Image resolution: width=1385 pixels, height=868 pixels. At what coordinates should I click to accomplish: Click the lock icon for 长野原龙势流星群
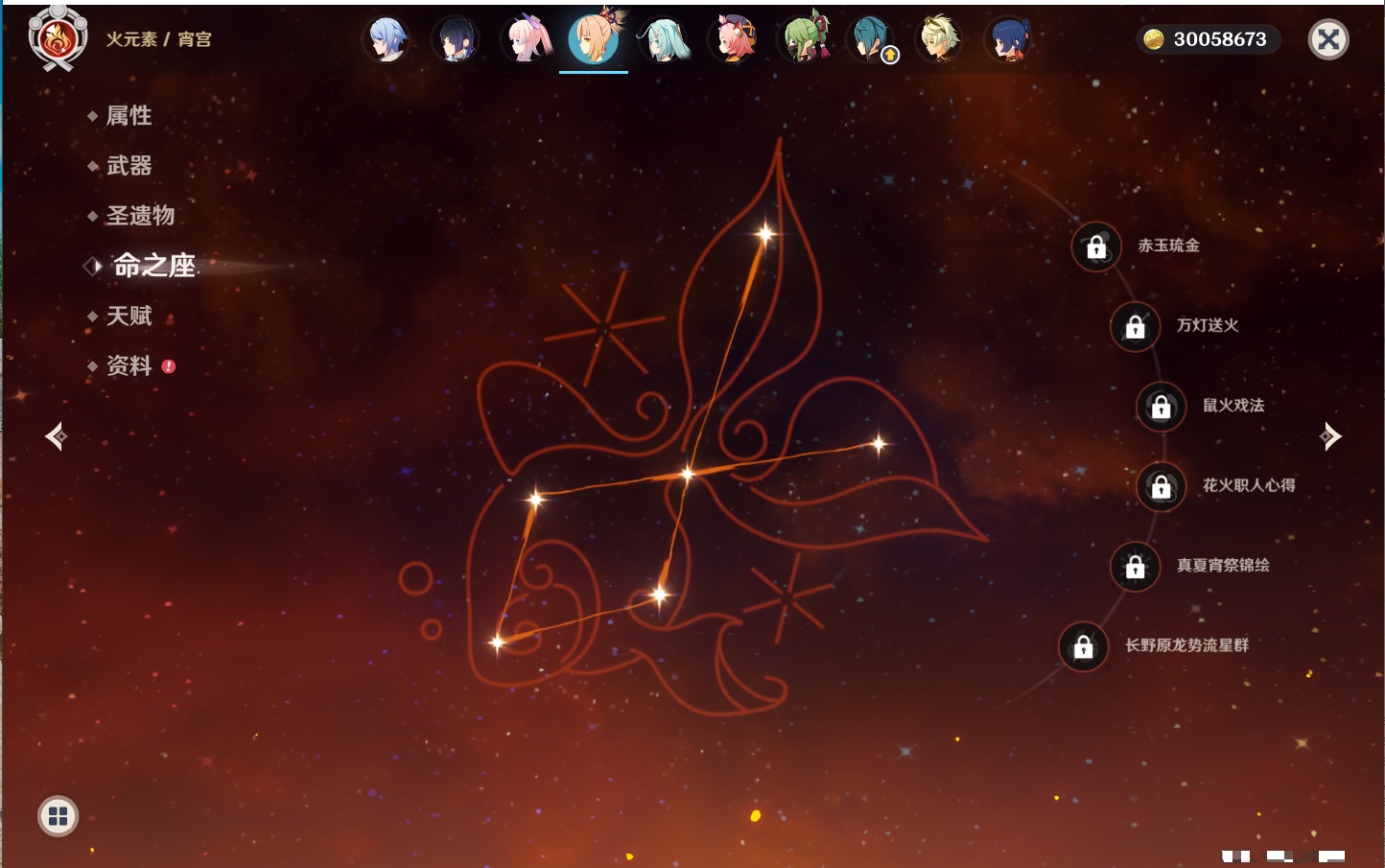pos(1084,646)
